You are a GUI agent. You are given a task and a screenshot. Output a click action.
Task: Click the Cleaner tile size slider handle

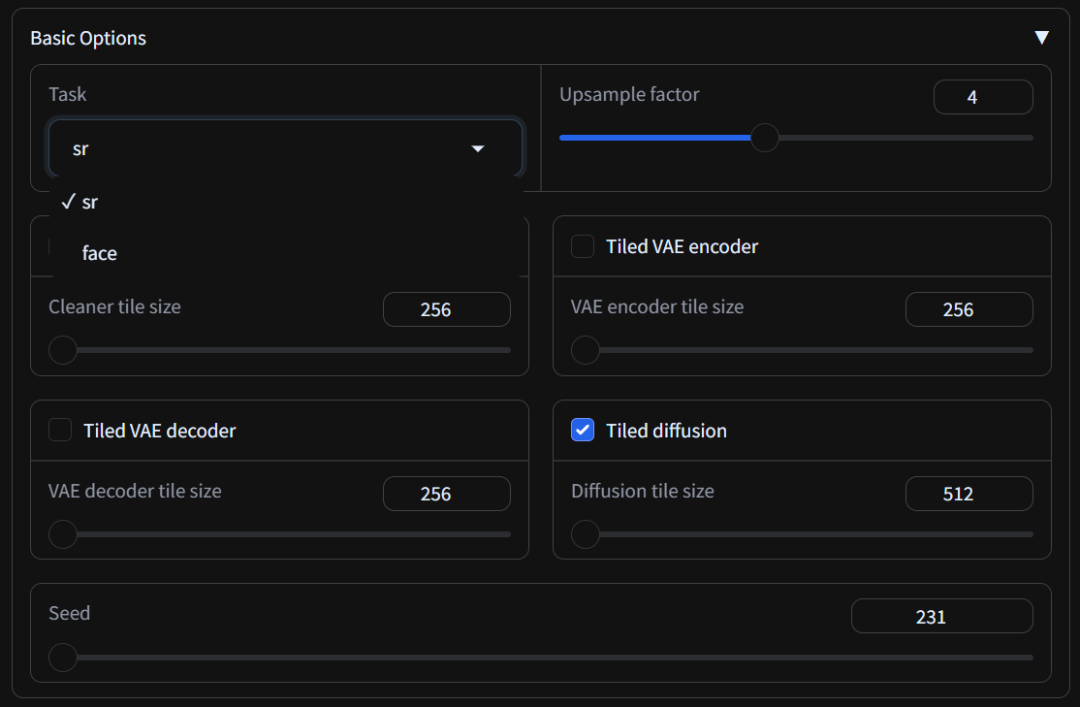63,350
